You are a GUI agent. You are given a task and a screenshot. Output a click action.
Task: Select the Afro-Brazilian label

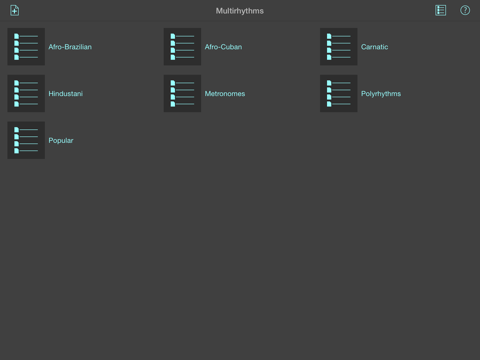tap(70, 47)
